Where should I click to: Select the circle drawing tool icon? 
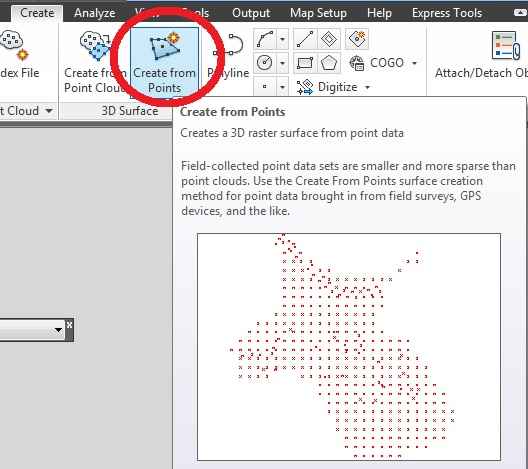(x=265, y=63)
